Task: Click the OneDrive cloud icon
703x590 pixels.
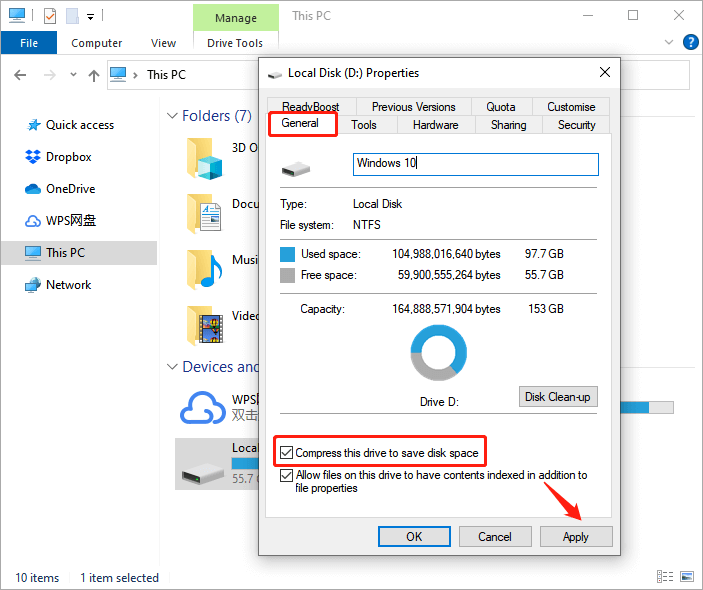Action: coord(33,189)
